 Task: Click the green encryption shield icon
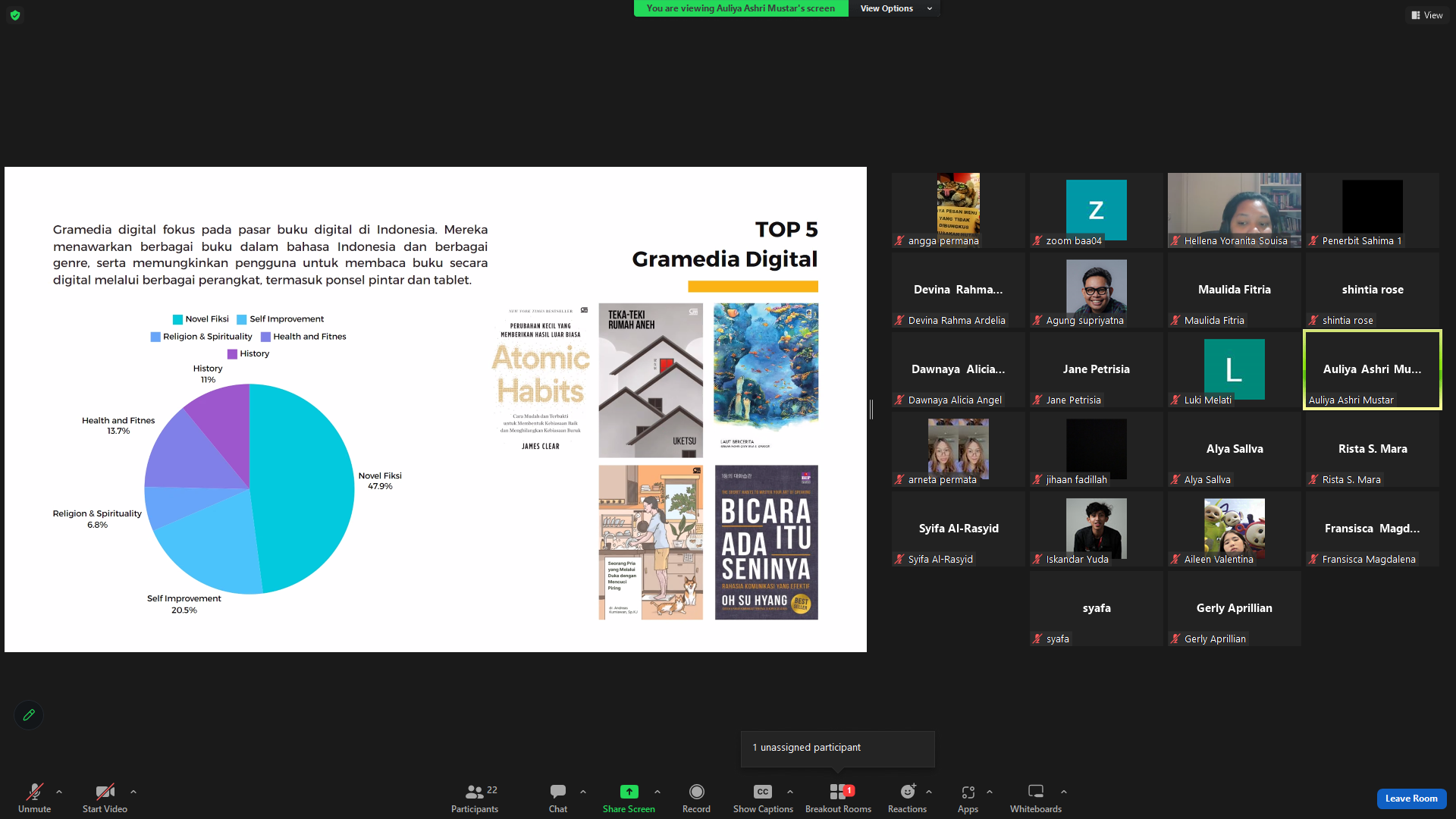pyautogui.click(x=15, y=15)
